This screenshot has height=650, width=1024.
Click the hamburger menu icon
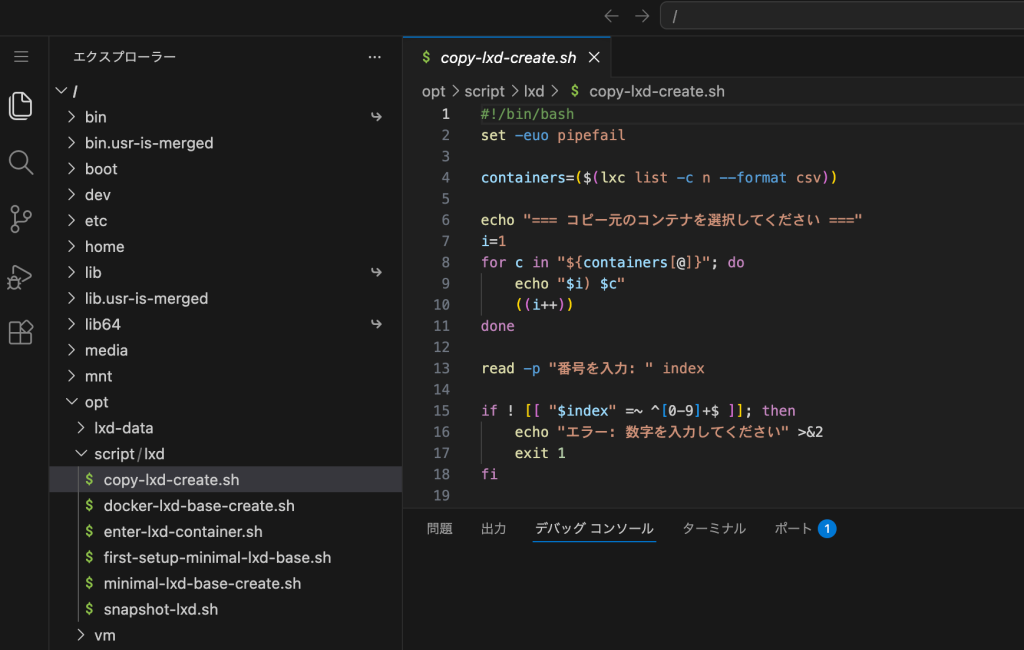point(21,57)
